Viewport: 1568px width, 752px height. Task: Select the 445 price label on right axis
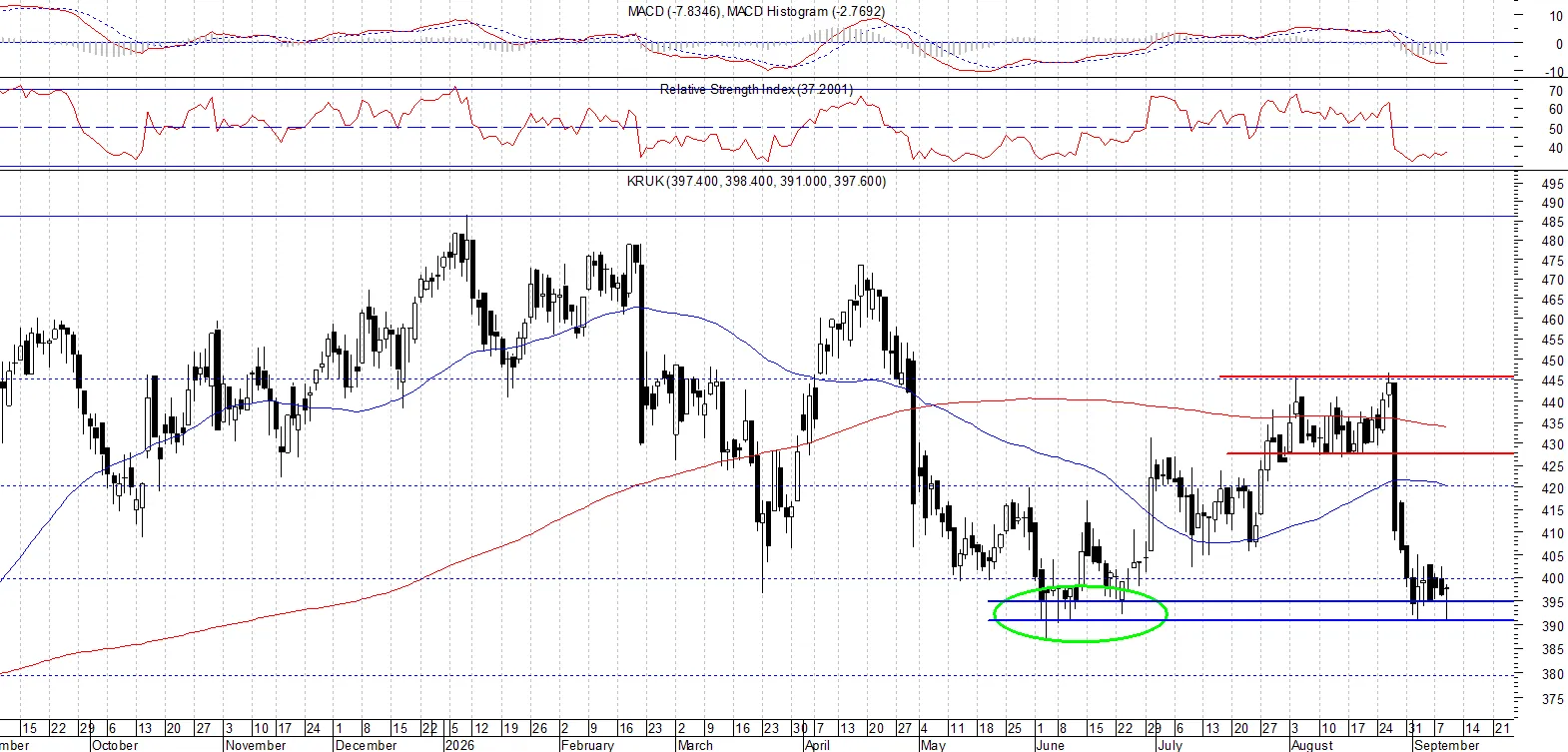point(1553,381)
